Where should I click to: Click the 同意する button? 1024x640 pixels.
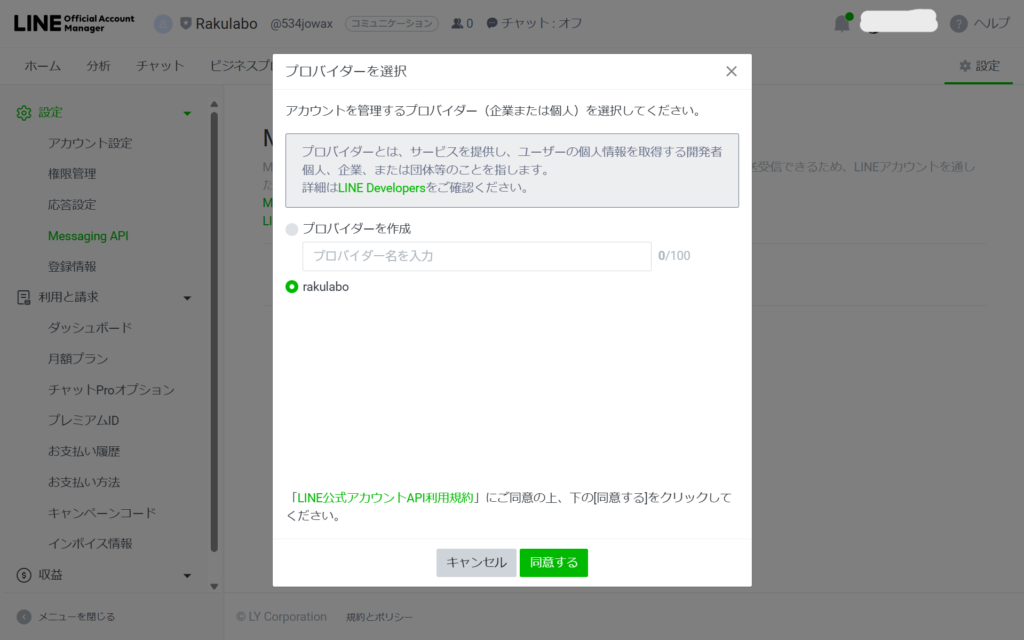(553, 562)
